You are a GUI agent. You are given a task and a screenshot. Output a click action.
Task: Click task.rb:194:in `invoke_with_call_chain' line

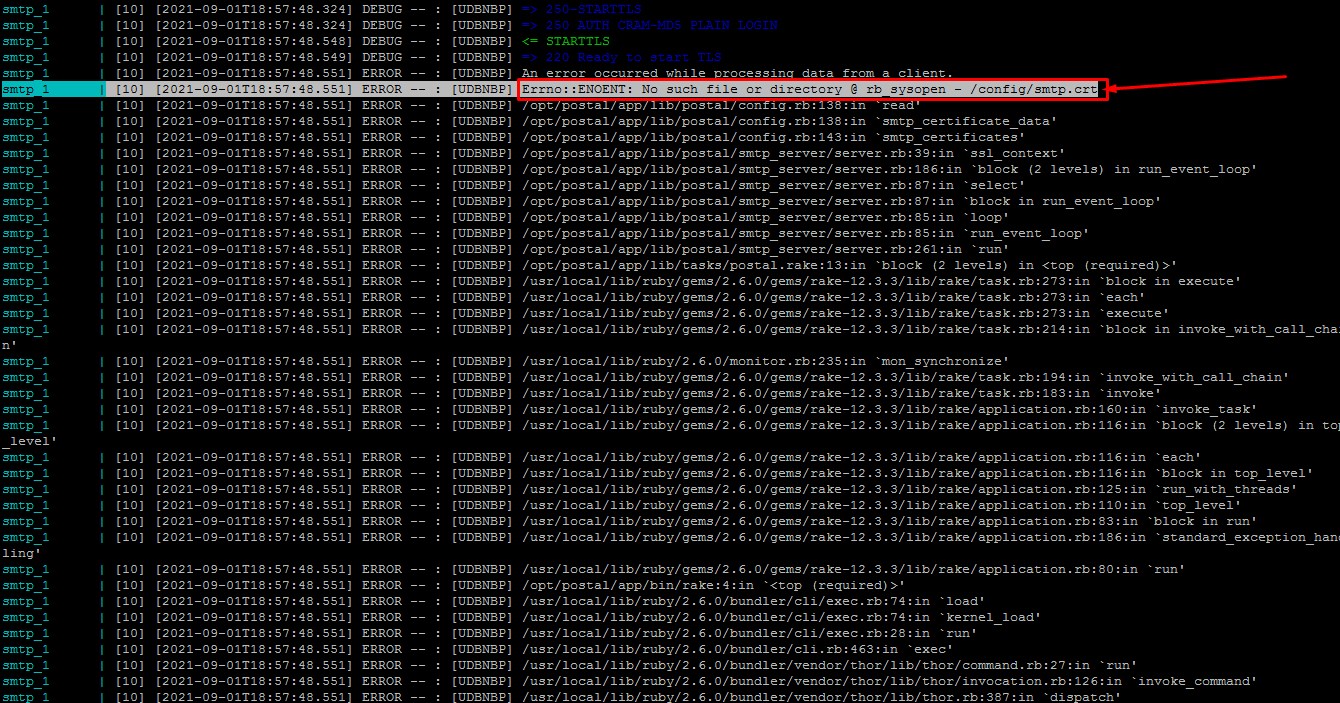pyautogui.click(x=906, y=377)
